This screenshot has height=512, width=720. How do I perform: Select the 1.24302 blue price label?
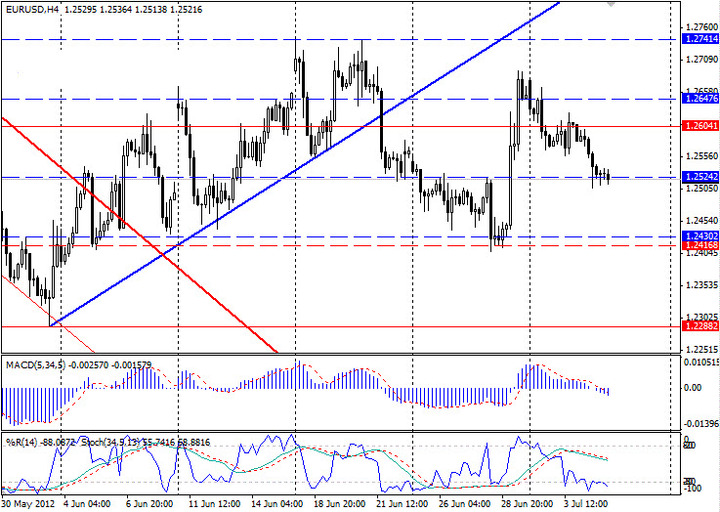699,236
